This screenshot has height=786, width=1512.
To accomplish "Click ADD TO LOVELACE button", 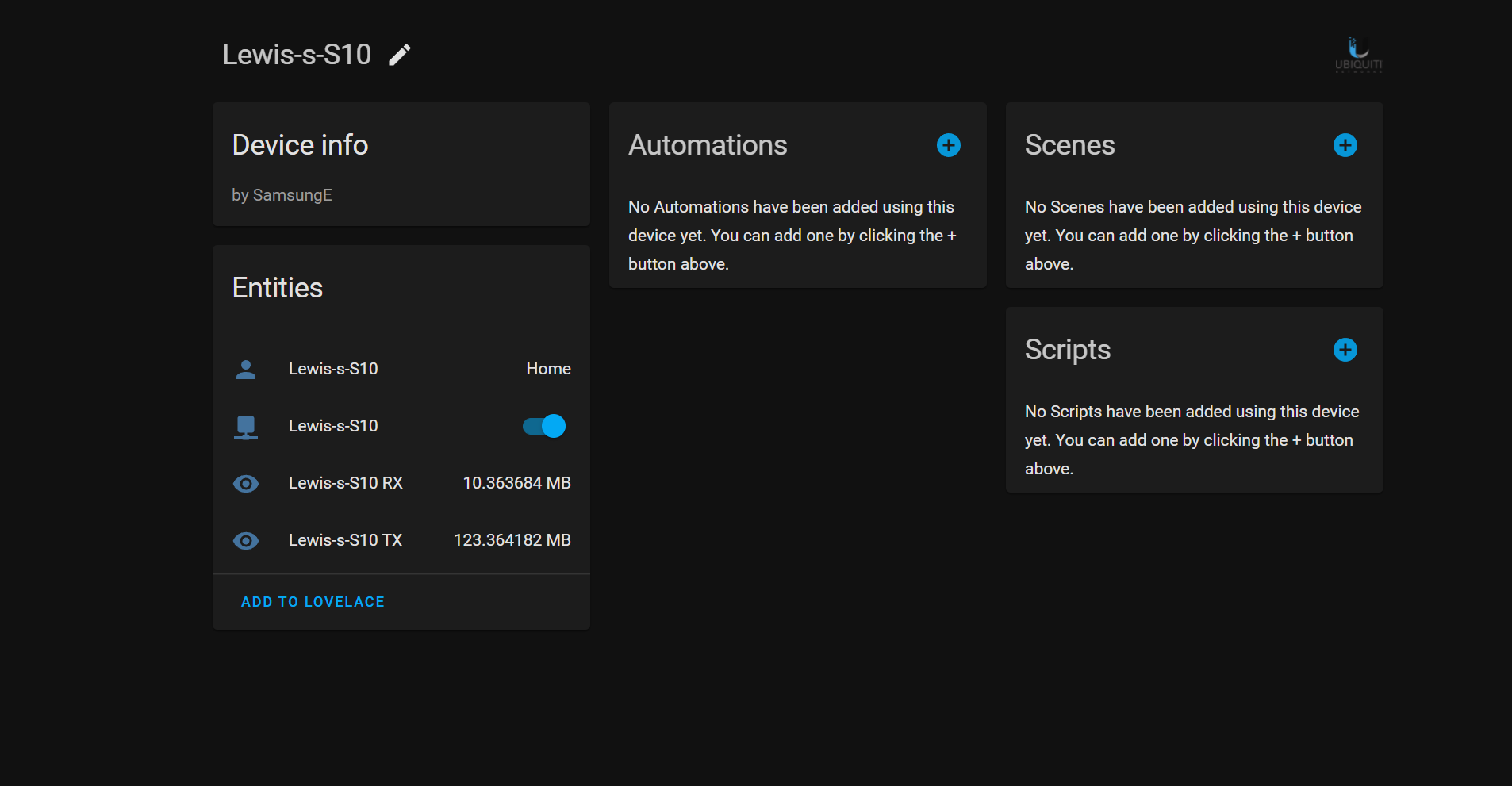I will pyautogui.click(x=313, y=602).
